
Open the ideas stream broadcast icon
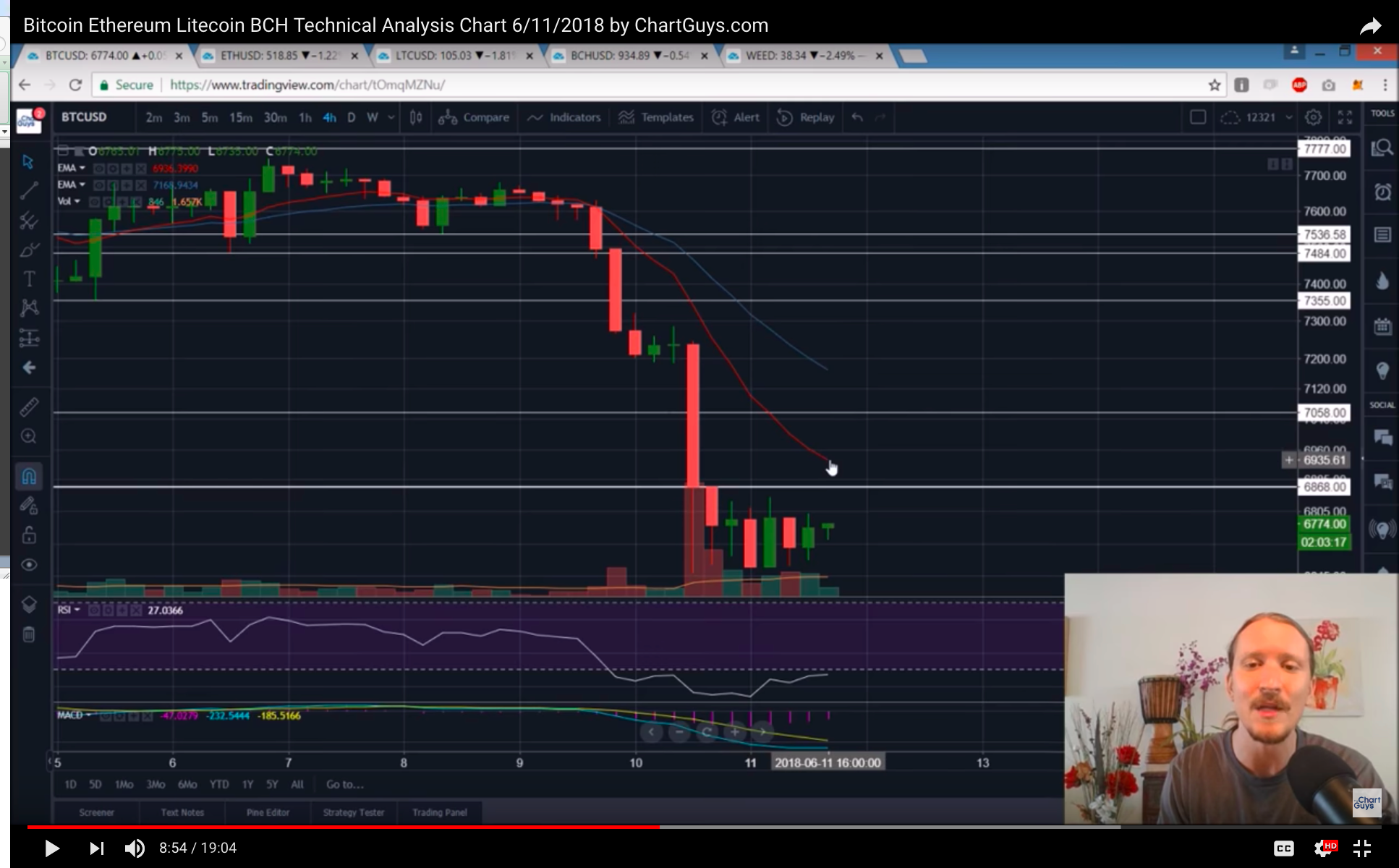[1382, 529]
